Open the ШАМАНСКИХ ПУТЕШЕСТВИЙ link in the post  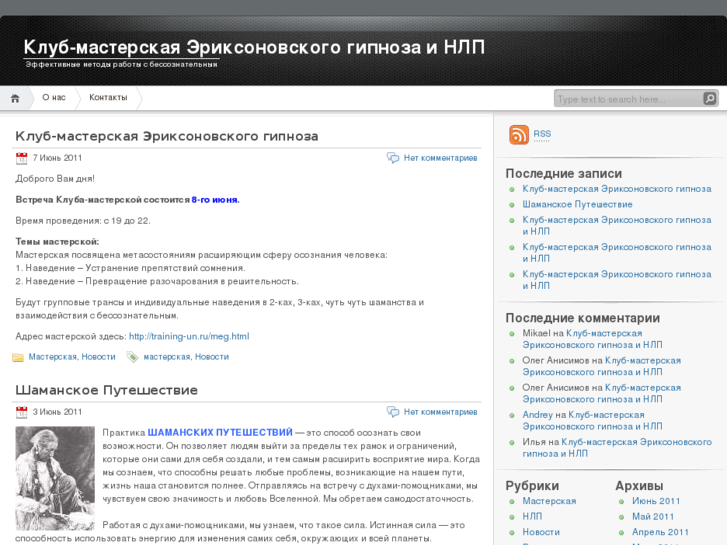(x=220, y=432)
